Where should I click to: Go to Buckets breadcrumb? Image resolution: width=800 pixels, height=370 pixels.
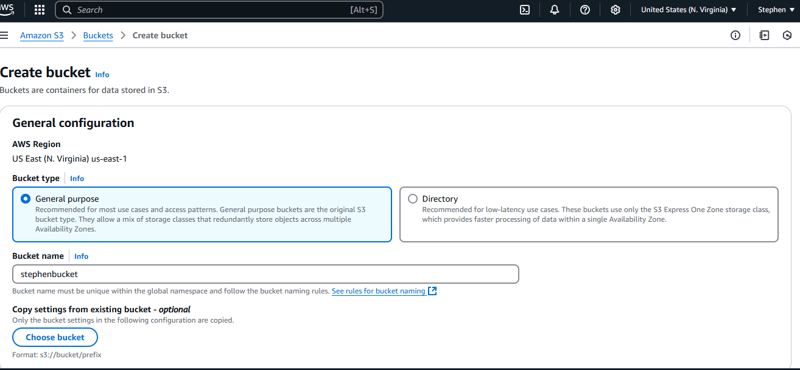pos(98,35)
